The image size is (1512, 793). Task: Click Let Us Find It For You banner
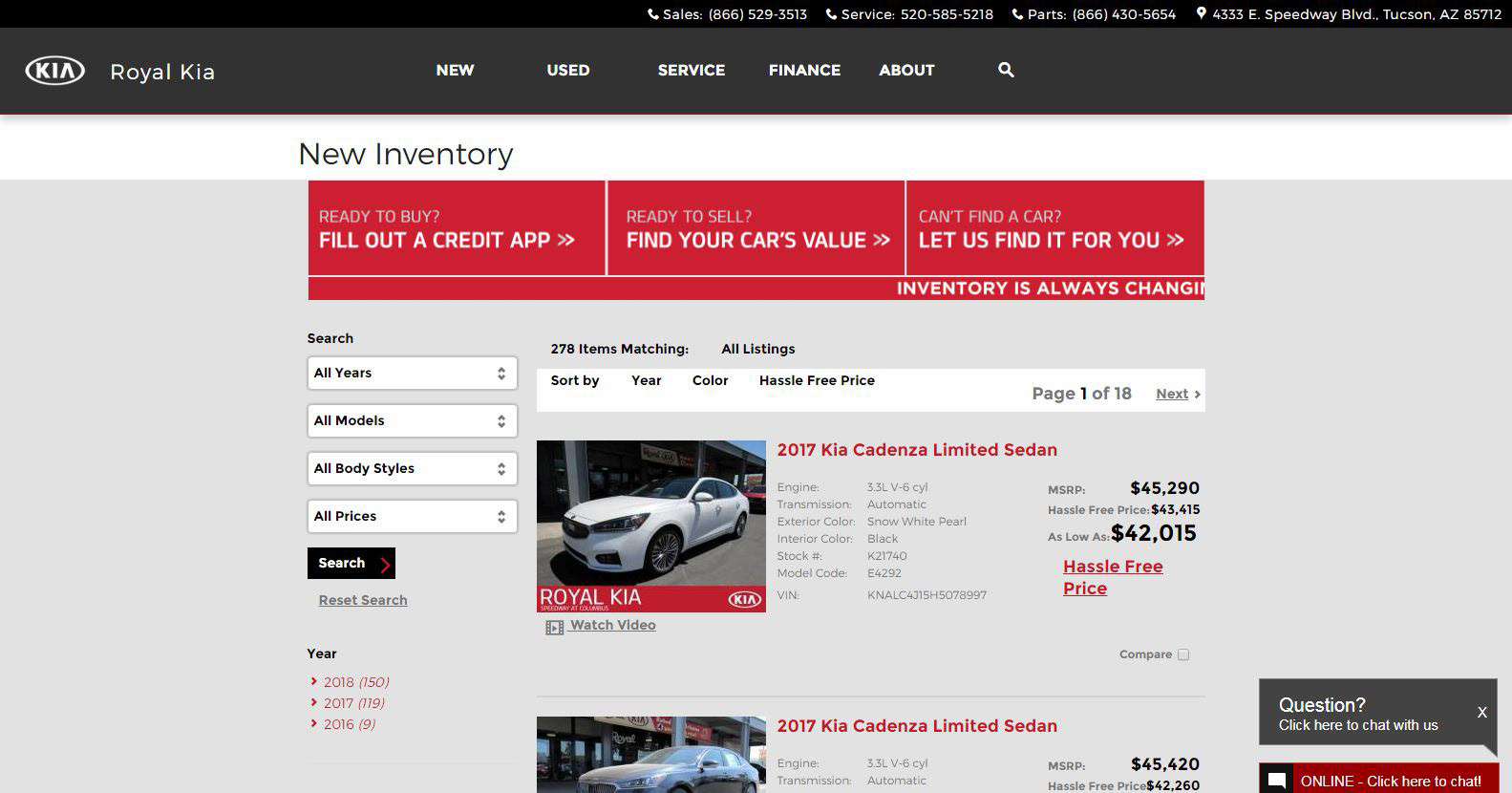[x=1054, y=228]
